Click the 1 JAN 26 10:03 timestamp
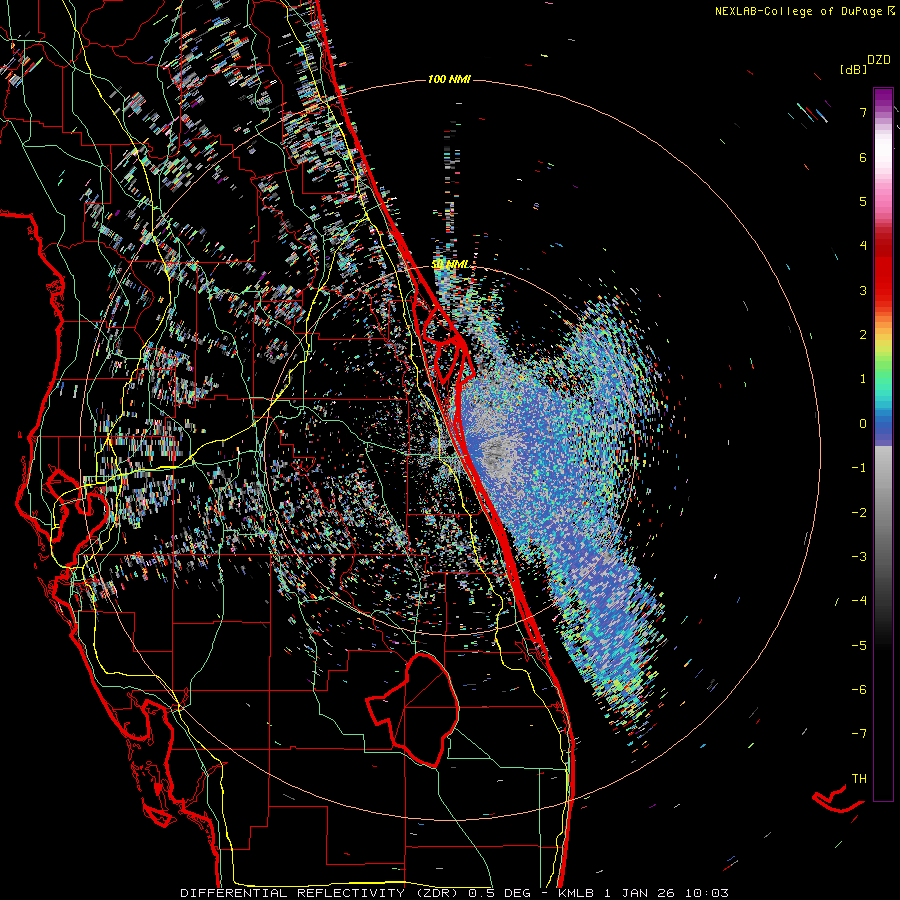 [x=666, y=893]
